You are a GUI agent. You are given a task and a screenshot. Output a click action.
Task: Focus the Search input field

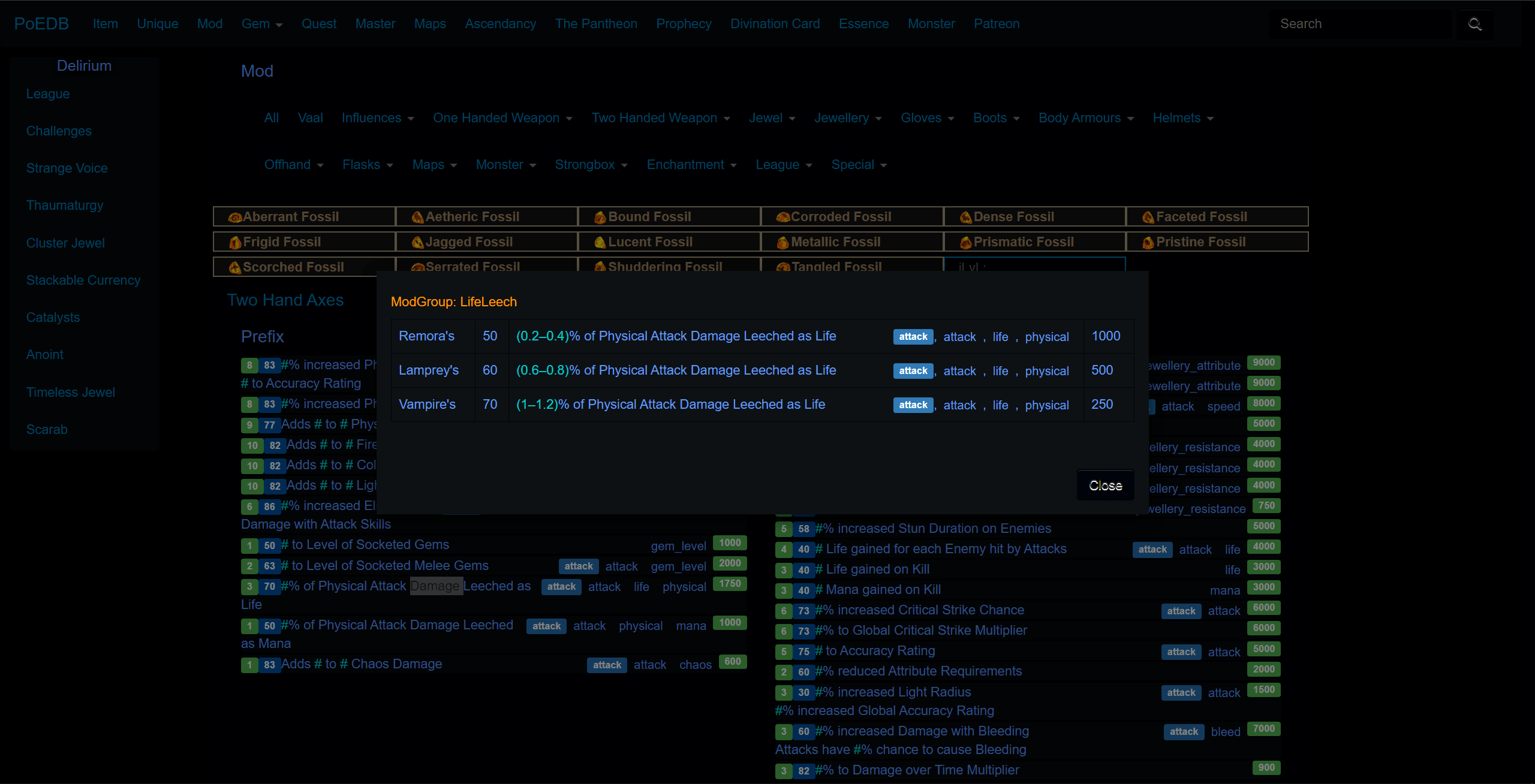[1361, 24]
